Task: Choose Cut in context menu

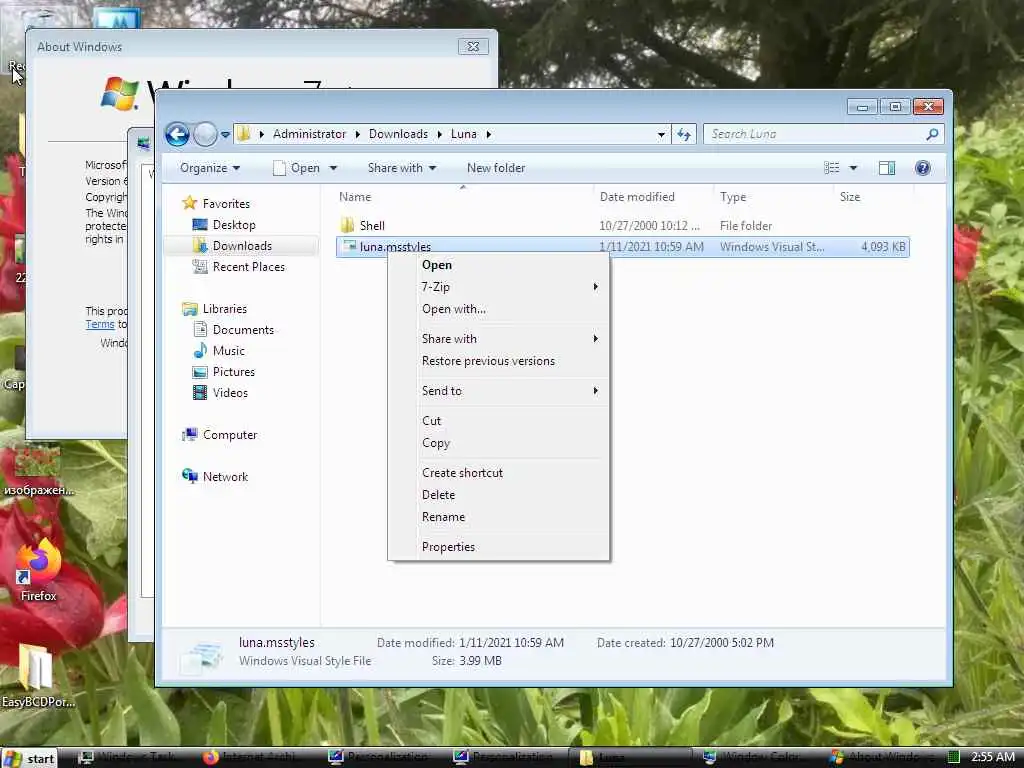Action: pos(499,421)
